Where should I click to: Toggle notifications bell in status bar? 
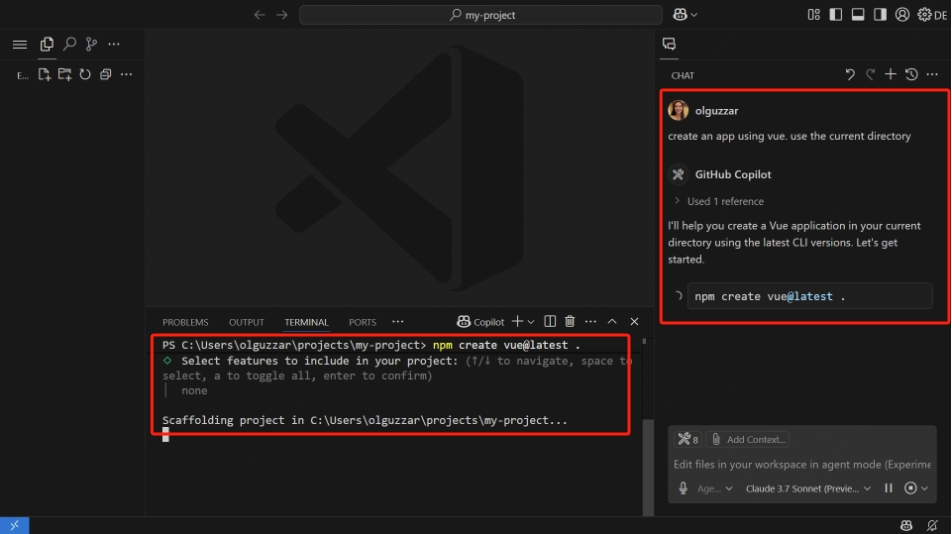tap(933, 526)
